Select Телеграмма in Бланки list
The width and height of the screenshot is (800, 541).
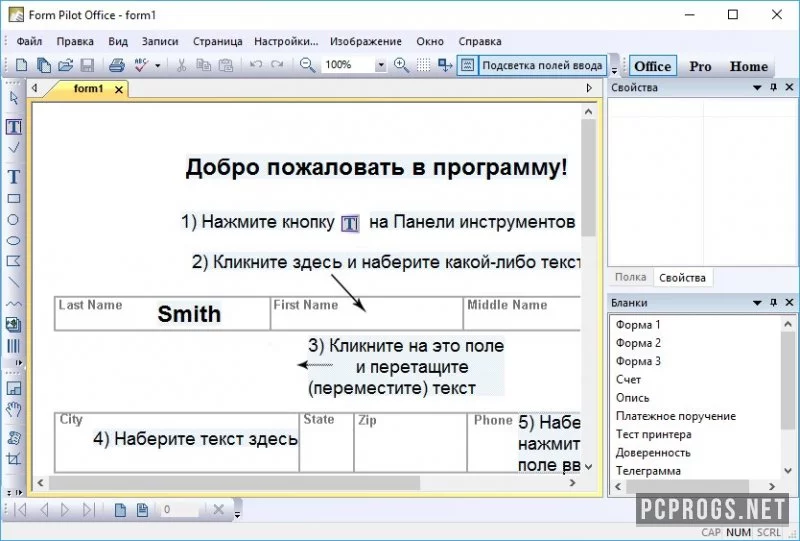point(648,471)
